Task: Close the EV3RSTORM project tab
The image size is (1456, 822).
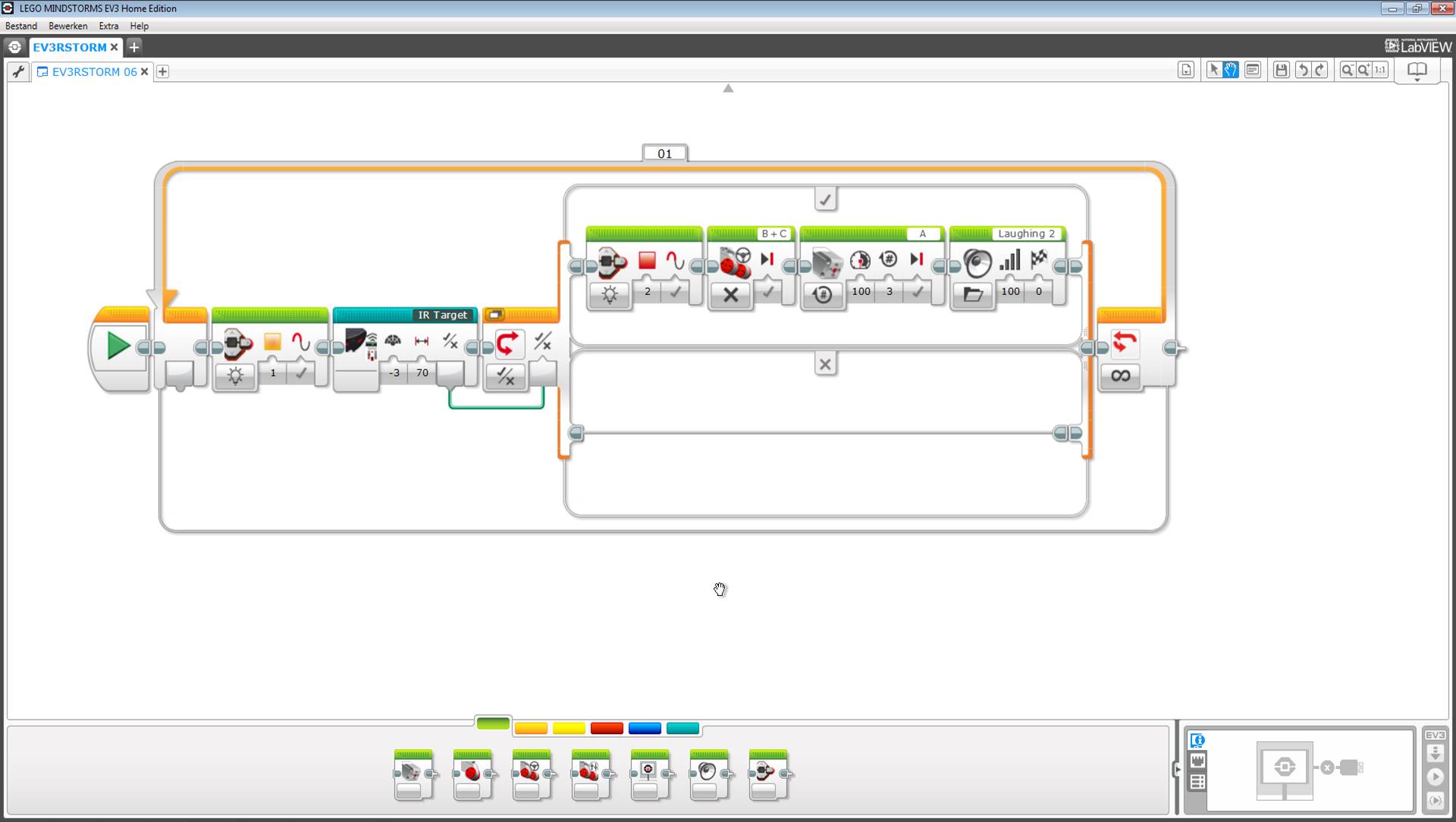Action: click(x=115, y=47)
